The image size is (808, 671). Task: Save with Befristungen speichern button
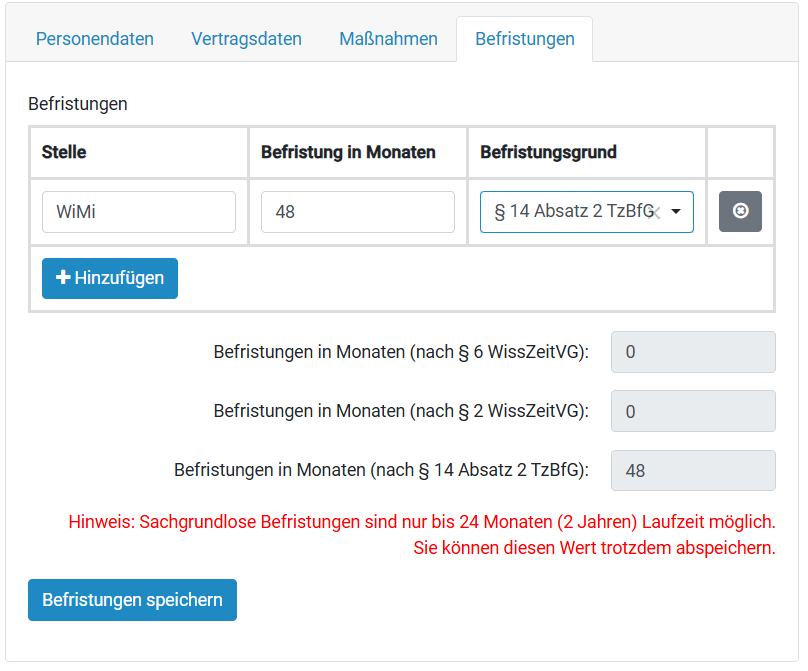click(x=132, y=600)
